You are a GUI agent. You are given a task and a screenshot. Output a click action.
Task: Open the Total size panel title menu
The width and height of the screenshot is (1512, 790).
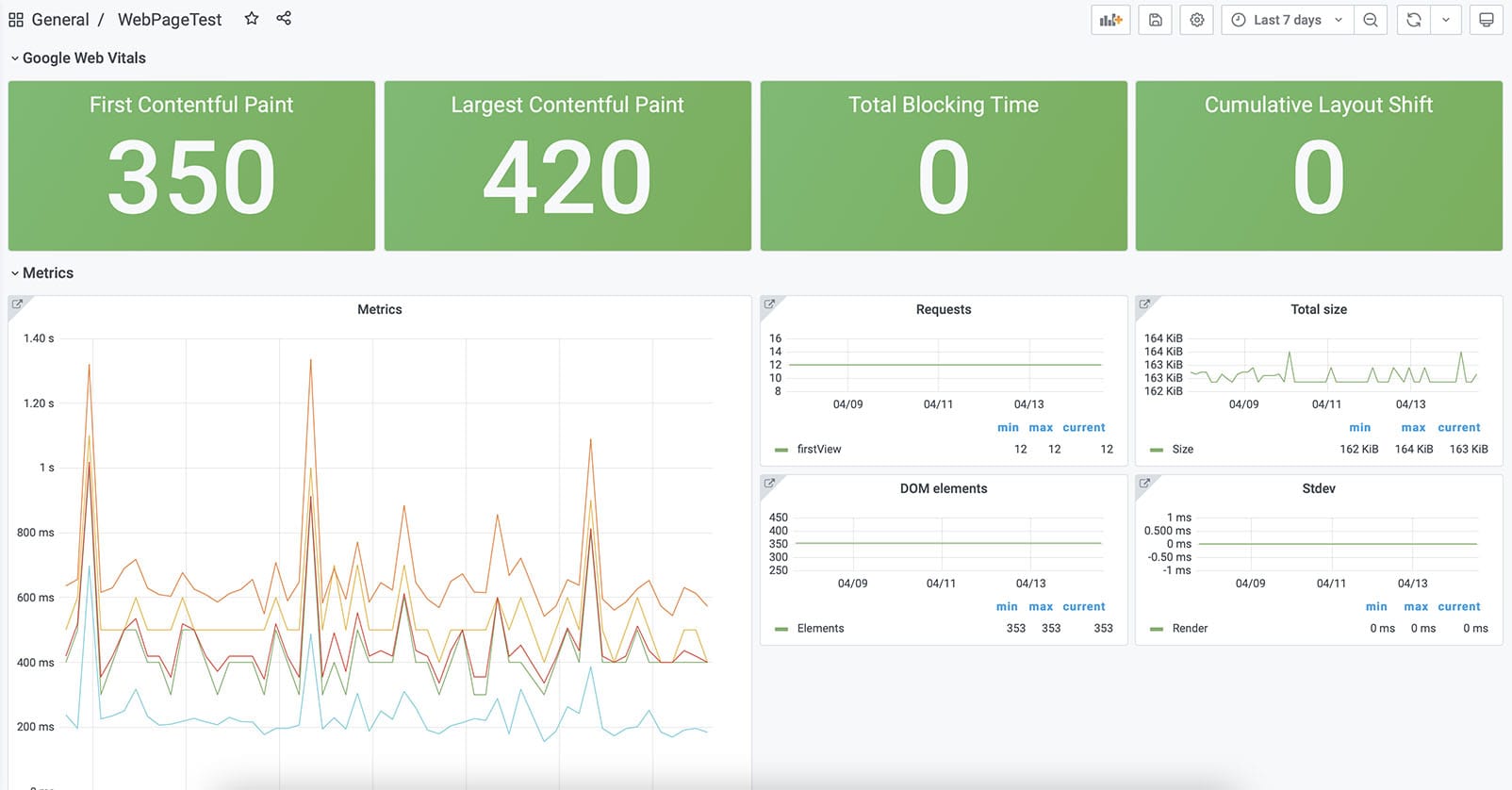pyautogui.click(x=1319, y=309)
